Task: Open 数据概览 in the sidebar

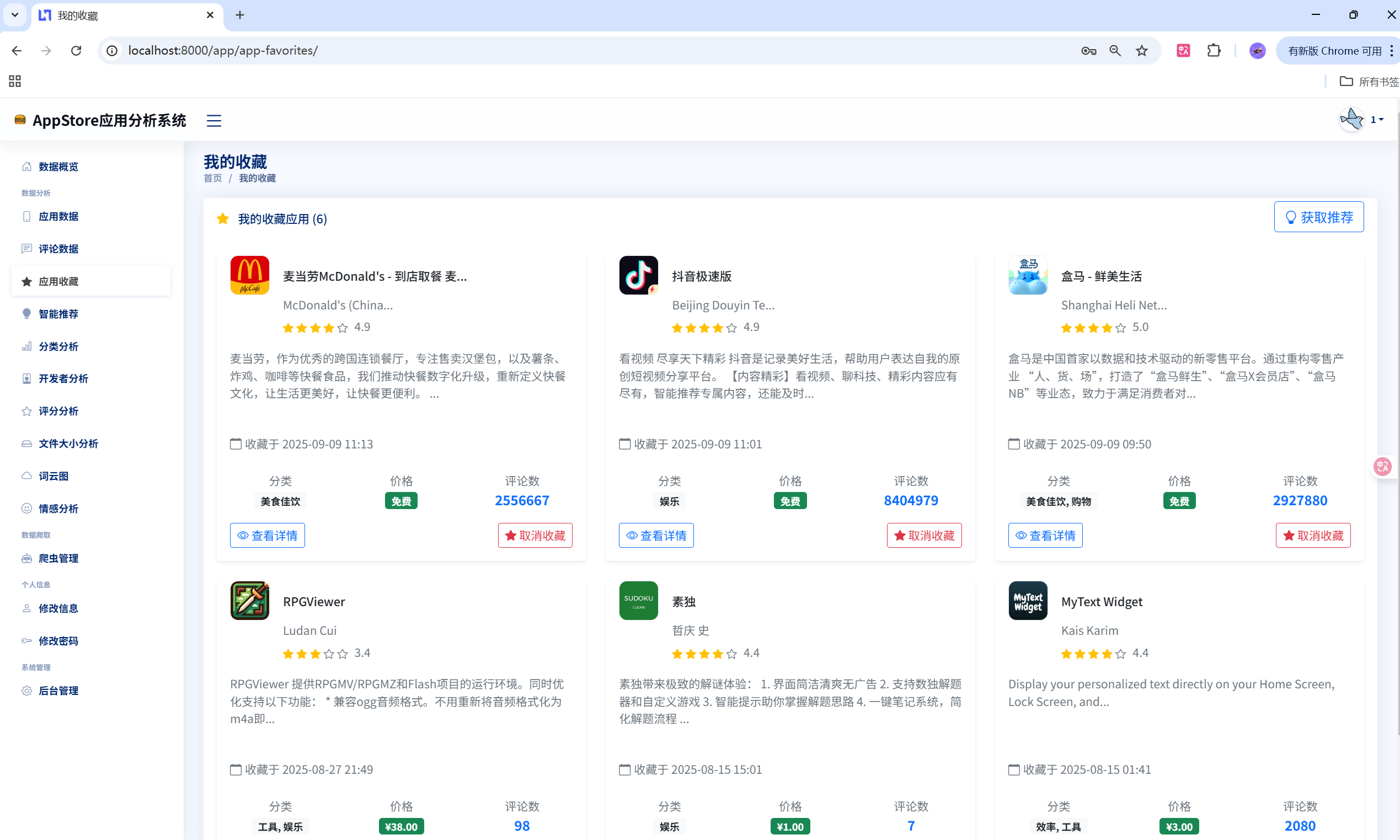Action: [90, 167]
